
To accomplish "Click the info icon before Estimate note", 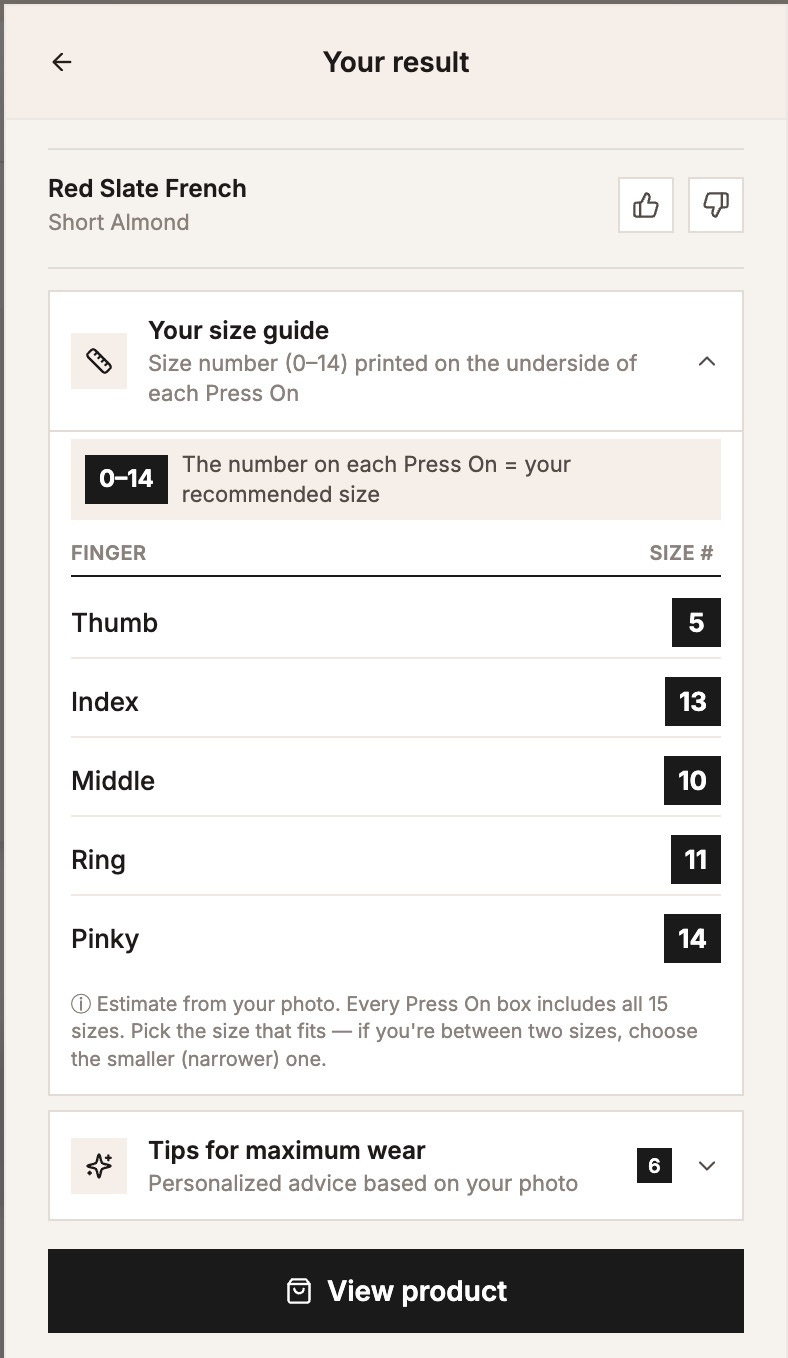I will [x=81, y=1004].
